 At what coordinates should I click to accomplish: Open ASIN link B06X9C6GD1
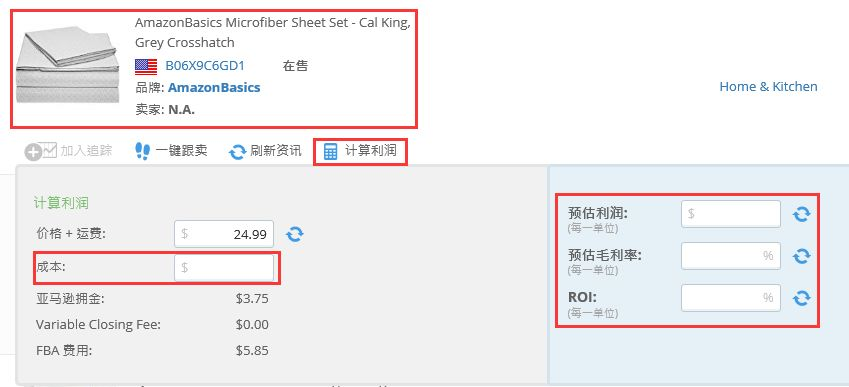205,66
